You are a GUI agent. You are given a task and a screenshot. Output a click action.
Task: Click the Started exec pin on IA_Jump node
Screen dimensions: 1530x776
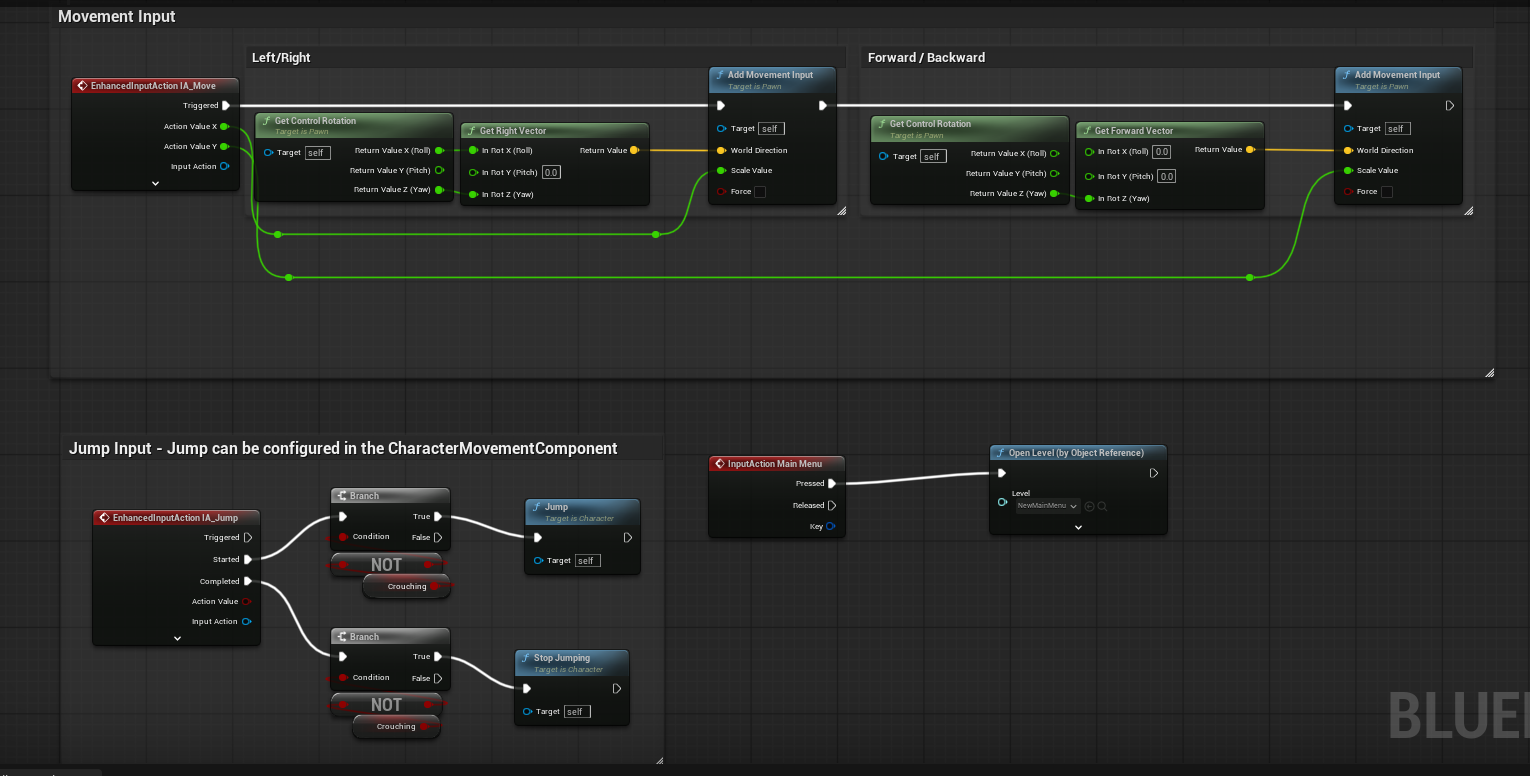(248, 560)
